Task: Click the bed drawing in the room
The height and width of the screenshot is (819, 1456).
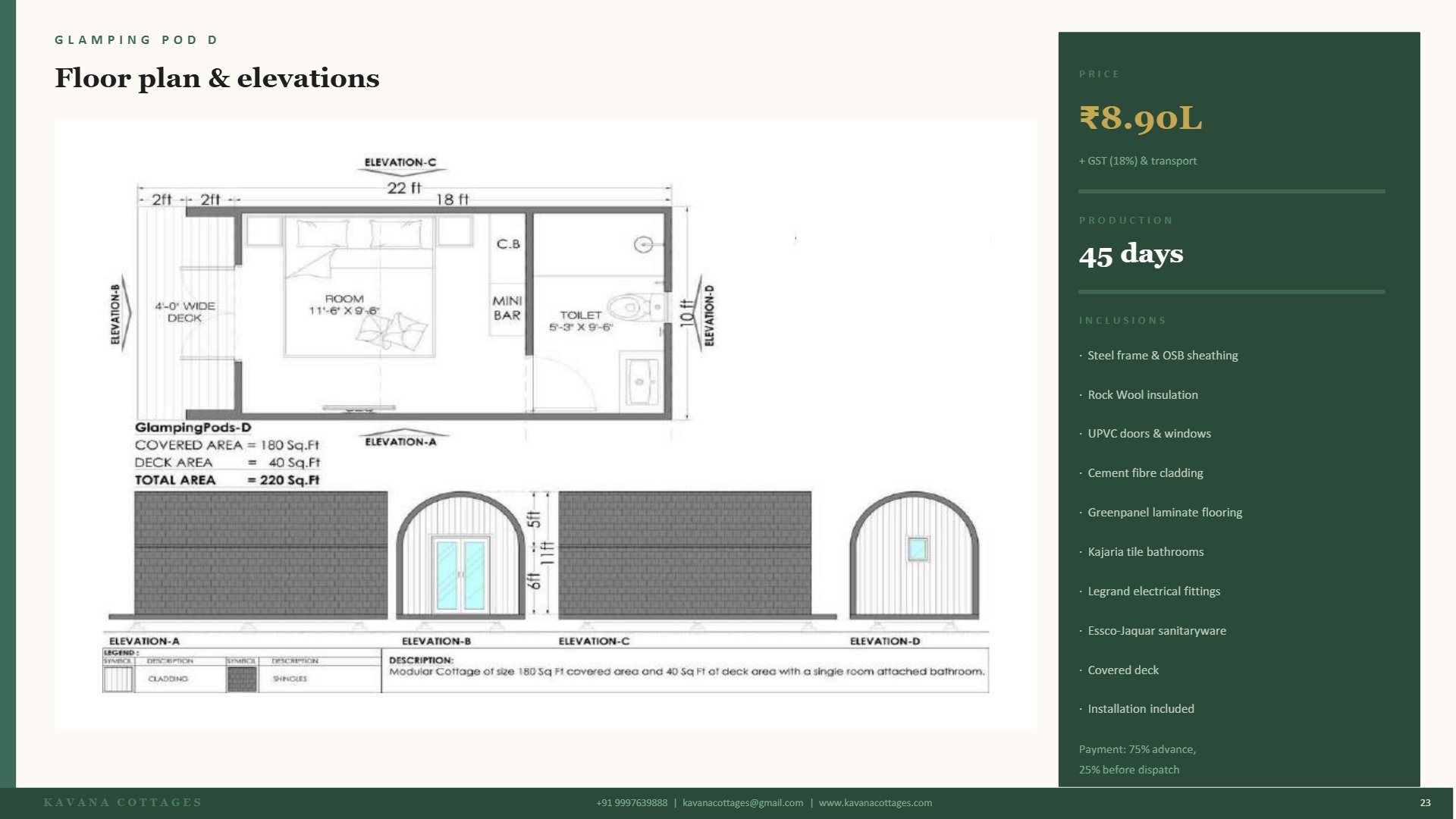Action: (x=359, y=287)
